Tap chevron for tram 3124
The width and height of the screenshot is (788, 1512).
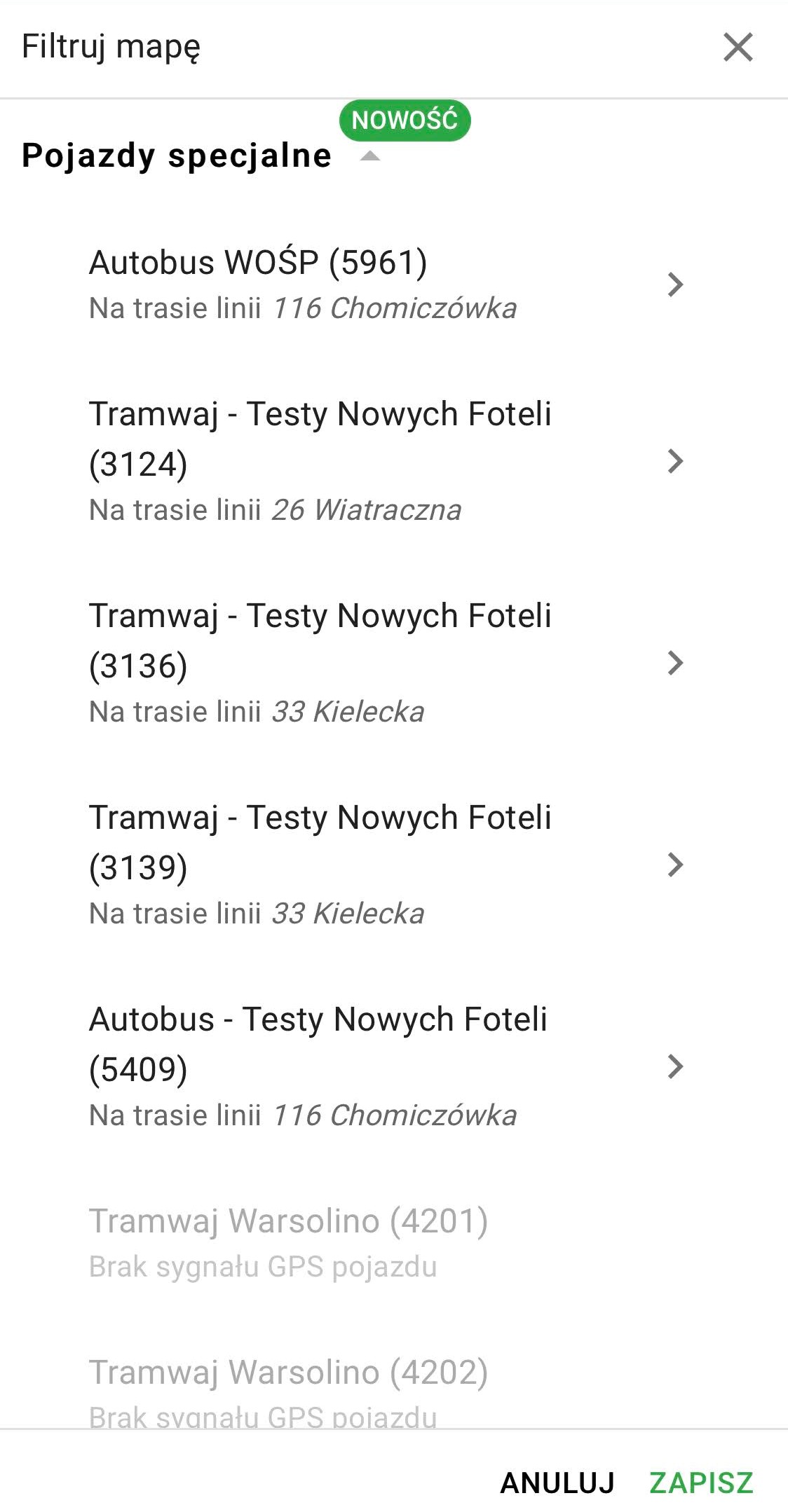[x=674, y=461]
